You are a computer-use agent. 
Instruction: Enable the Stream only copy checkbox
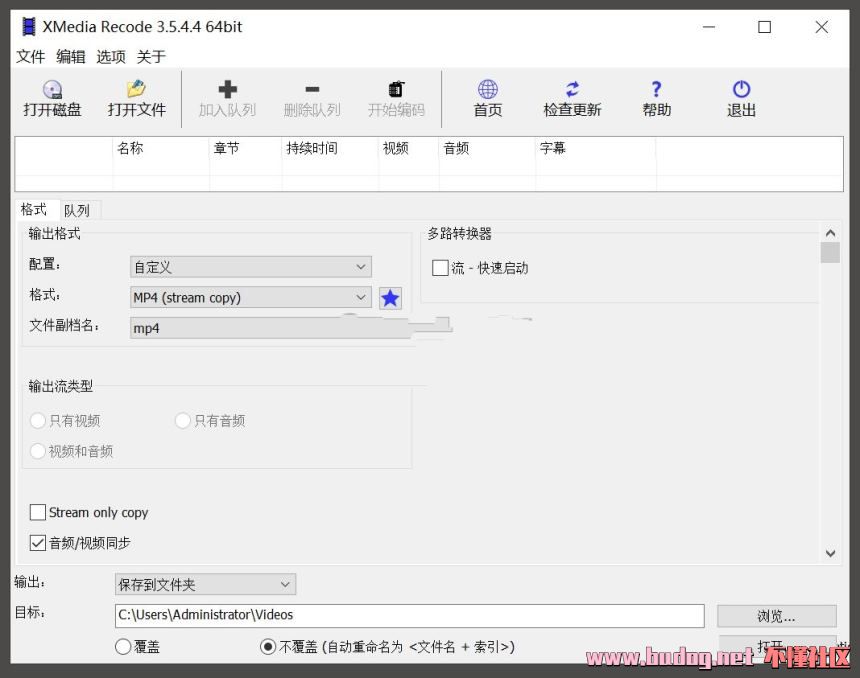[x=38, y=512]
